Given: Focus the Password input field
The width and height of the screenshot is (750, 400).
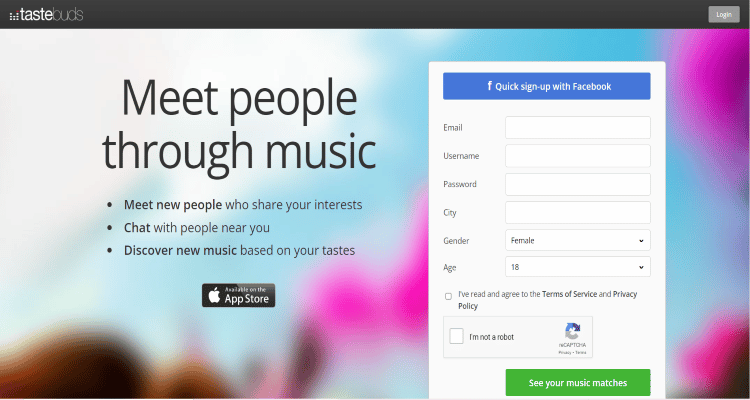Looking at the screenshot, I should [x=577, y=184].
